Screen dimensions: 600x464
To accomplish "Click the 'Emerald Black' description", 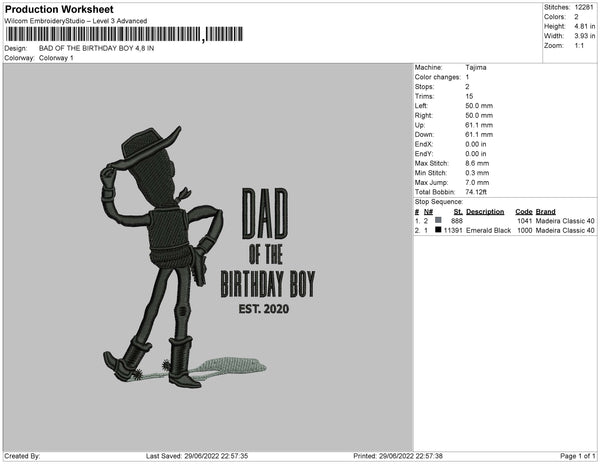I will click(x=489, y=230).
